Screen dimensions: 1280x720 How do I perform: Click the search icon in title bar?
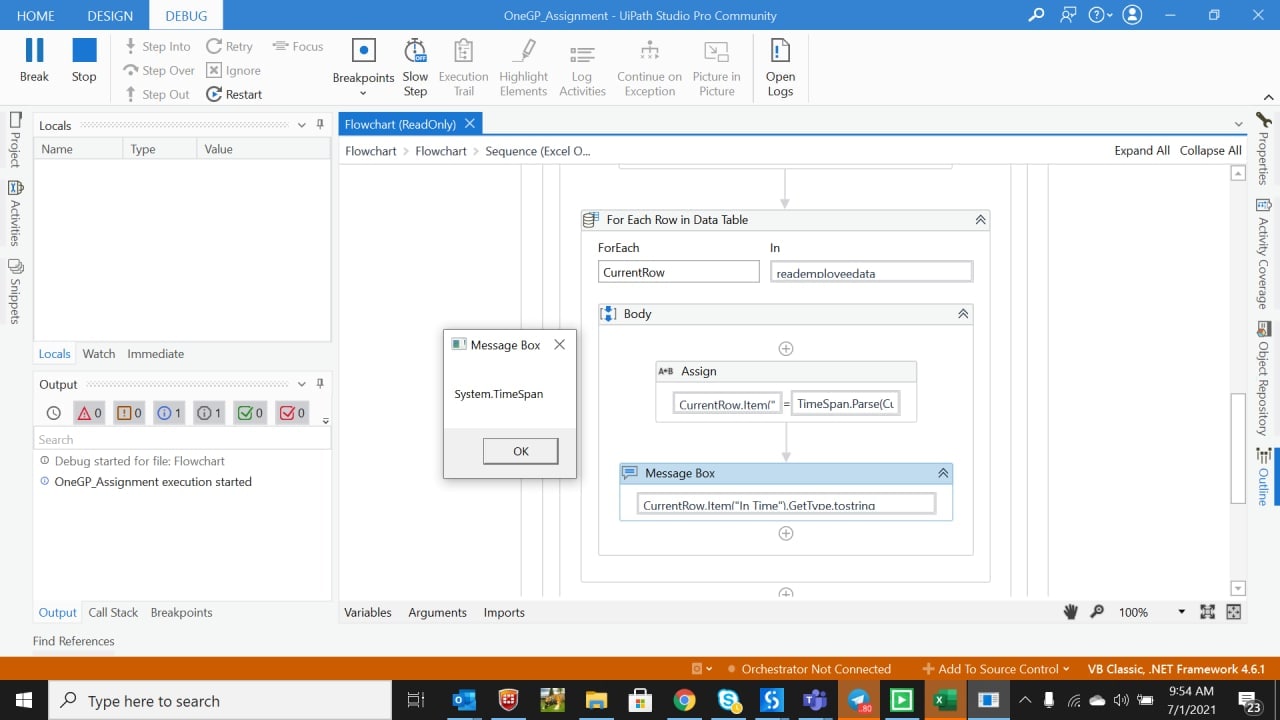point(1036,15)
